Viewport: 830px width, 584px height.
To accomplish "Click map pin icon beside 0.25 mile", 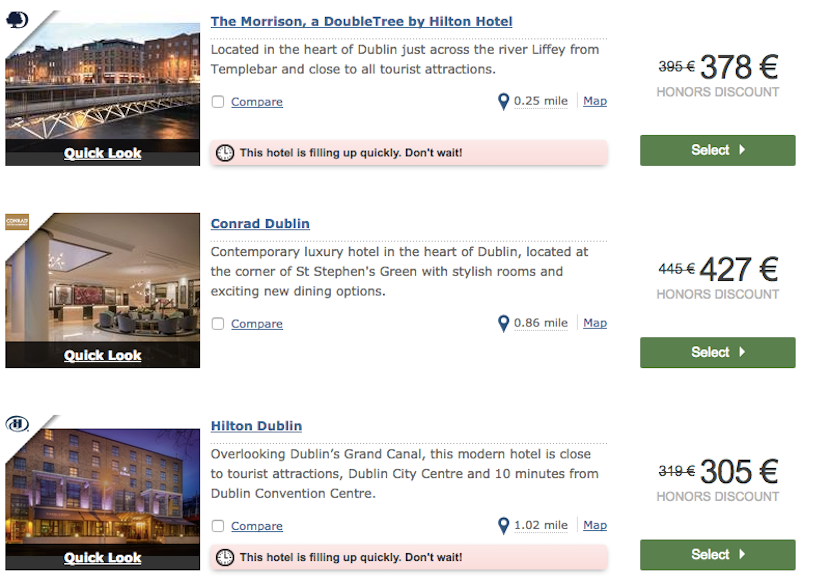I will click(x=503, y=101).
